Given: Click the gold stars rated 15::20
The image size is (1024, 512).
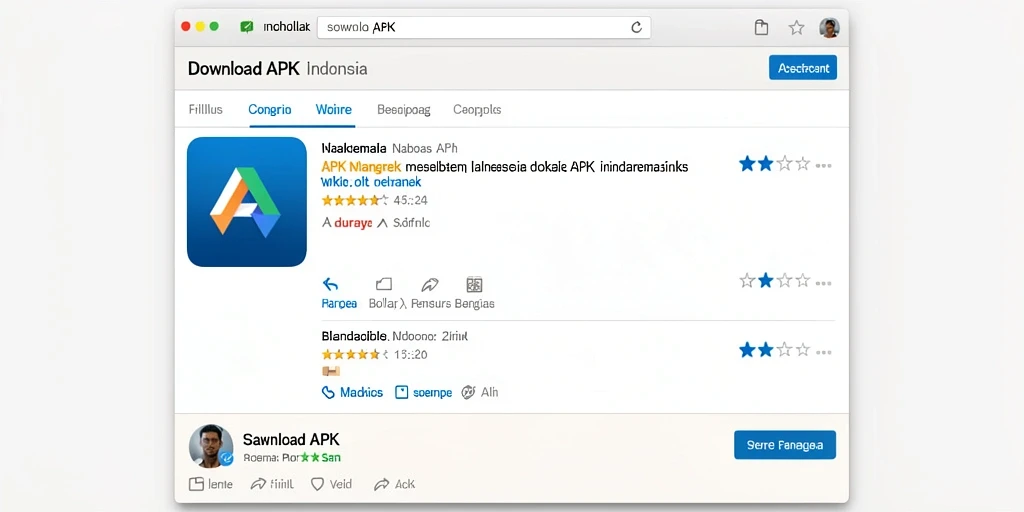Looking at the screenshot, I should (374, 355).
